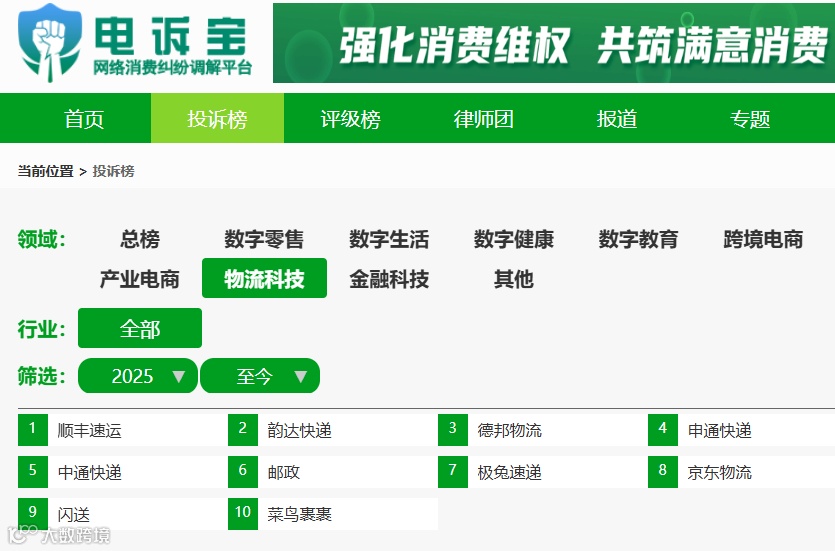
Task: Select the 数字零售 domain filter
Action: point(264,239)
